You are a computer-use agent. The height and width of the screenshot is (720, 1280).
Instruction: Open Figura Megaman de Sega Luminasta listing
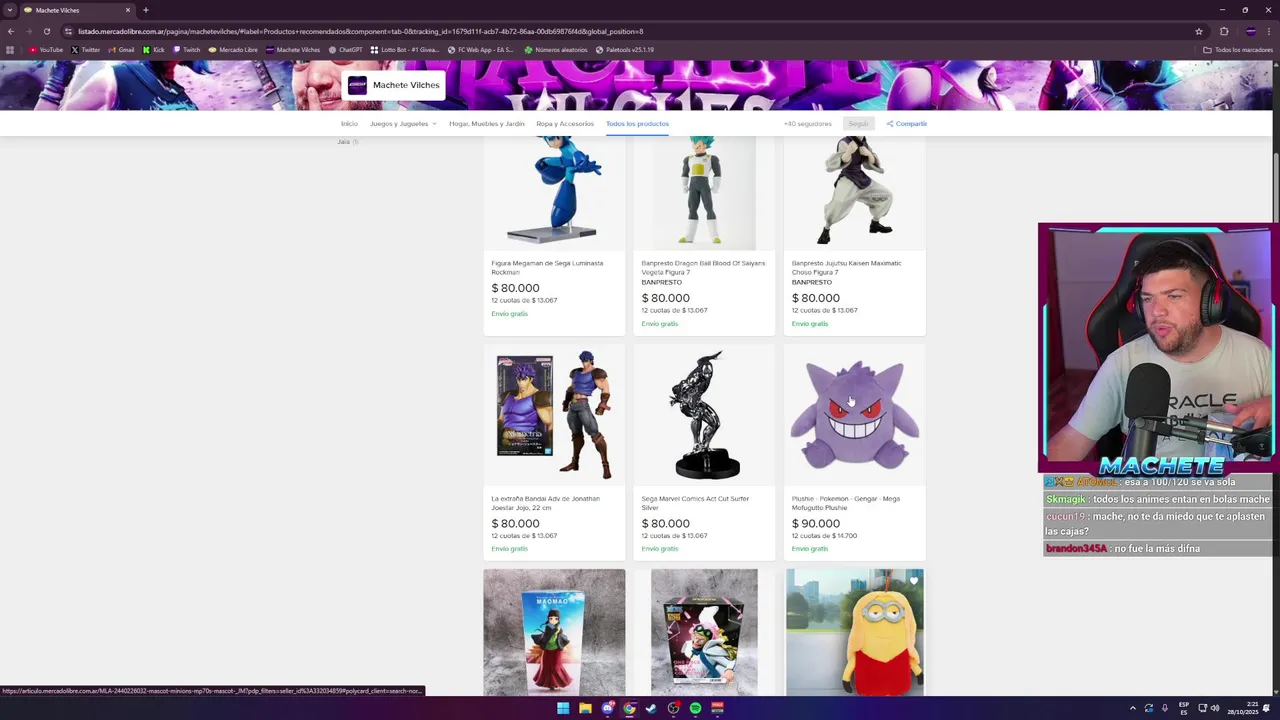pos(547,268)
